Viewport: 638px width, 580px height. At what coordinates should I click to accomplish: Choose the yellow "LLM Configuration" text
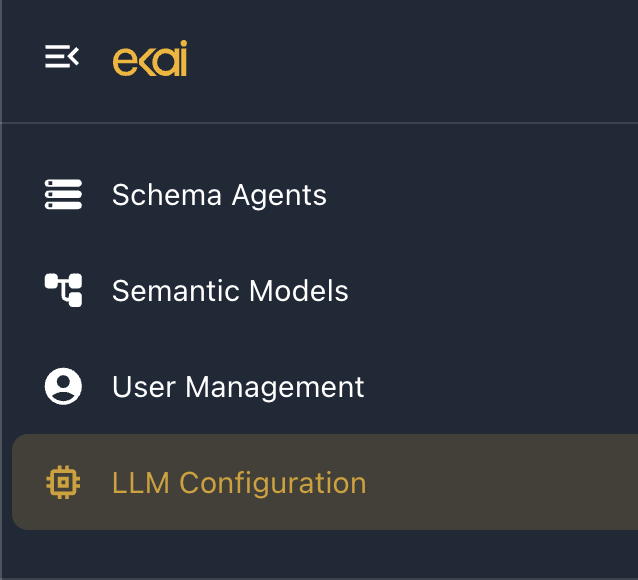click(239, 483)
